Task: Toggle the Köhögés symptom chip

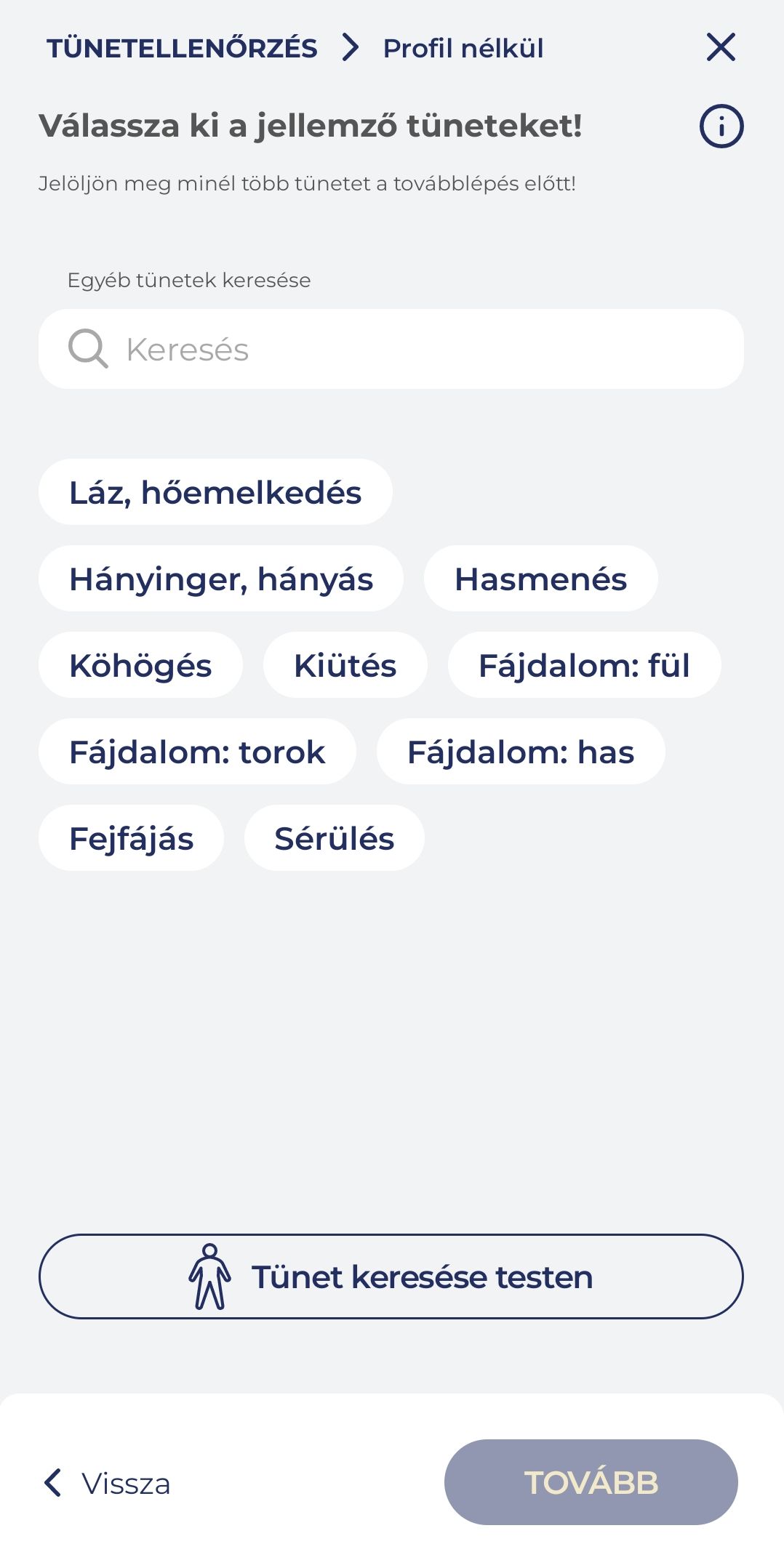Action: [140, 665]
